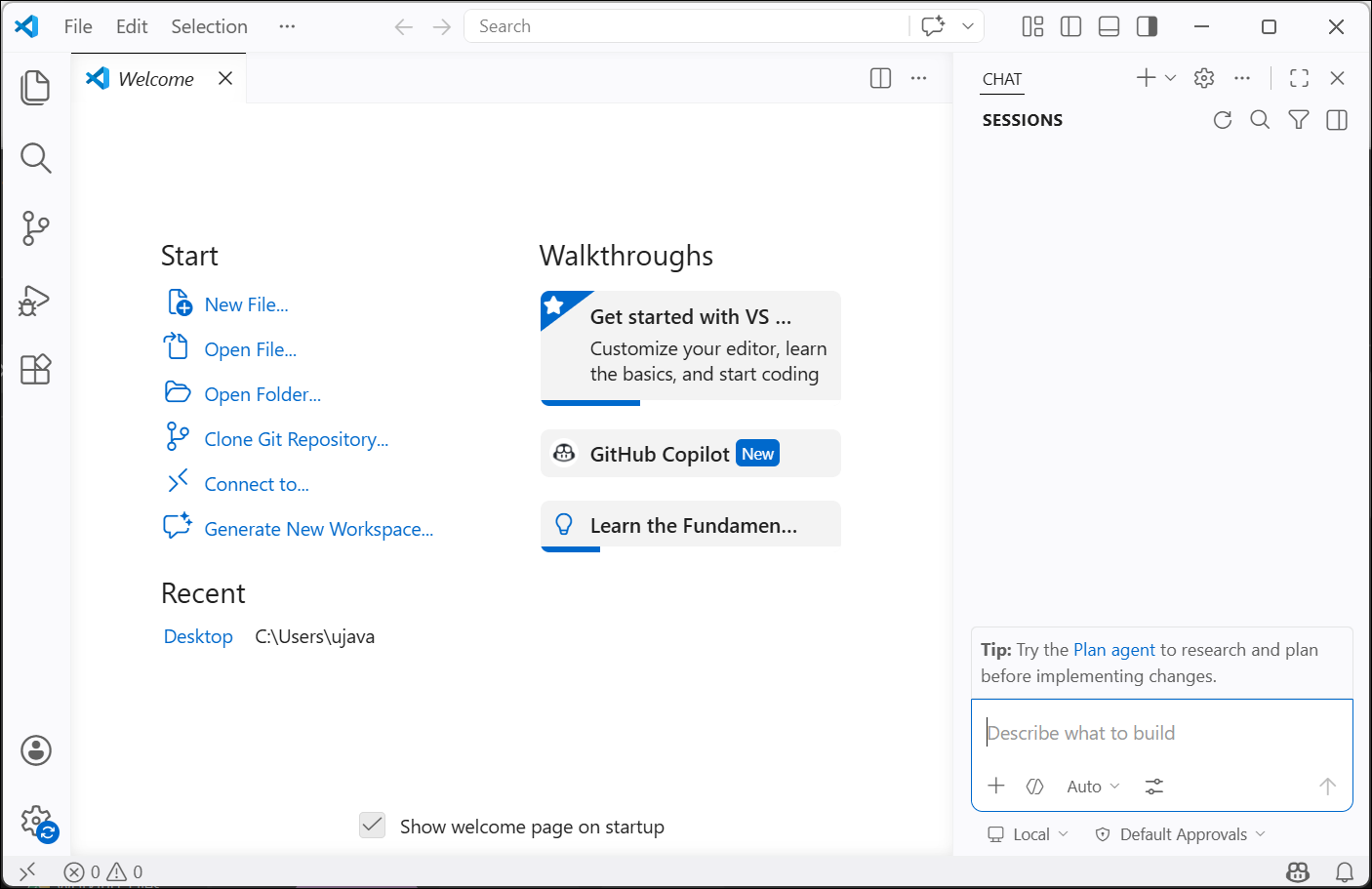1372x889 pixels.
Task: Open the Search view in activity bar
Action: [36, 158]
